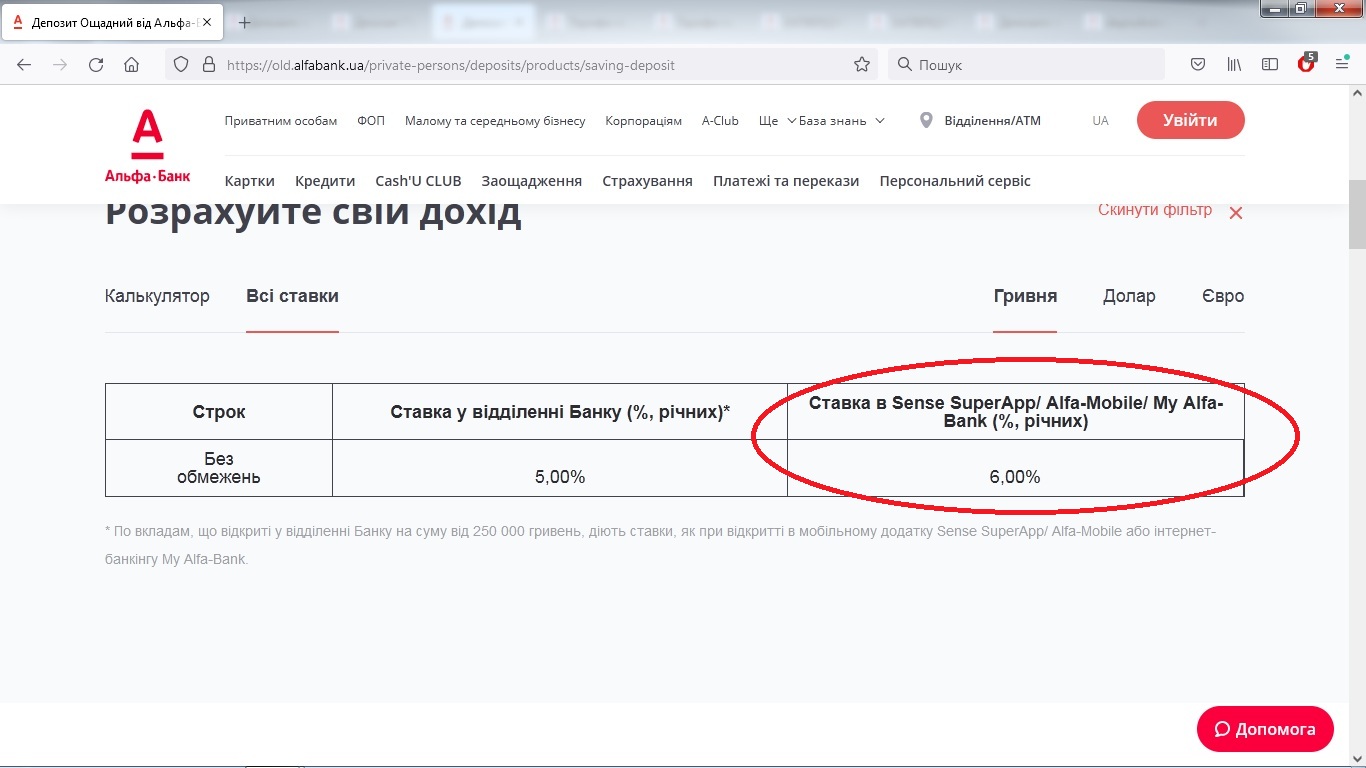The image size is (1366, 768).
Task: Click the red X reset filter icon
Action: [1236, 213]
